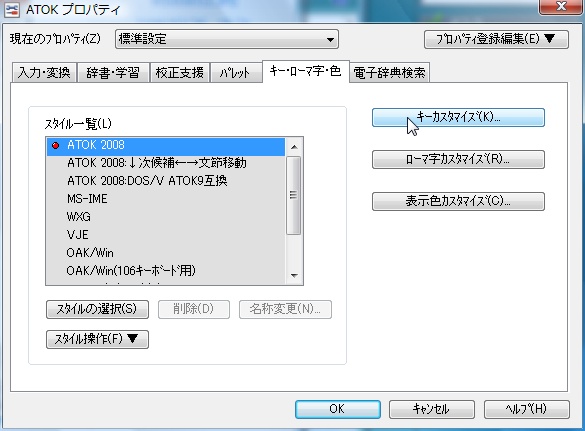Click the style list scroll down arrow
This screenshot has height=431, width=585.
(x=294, y=276)
